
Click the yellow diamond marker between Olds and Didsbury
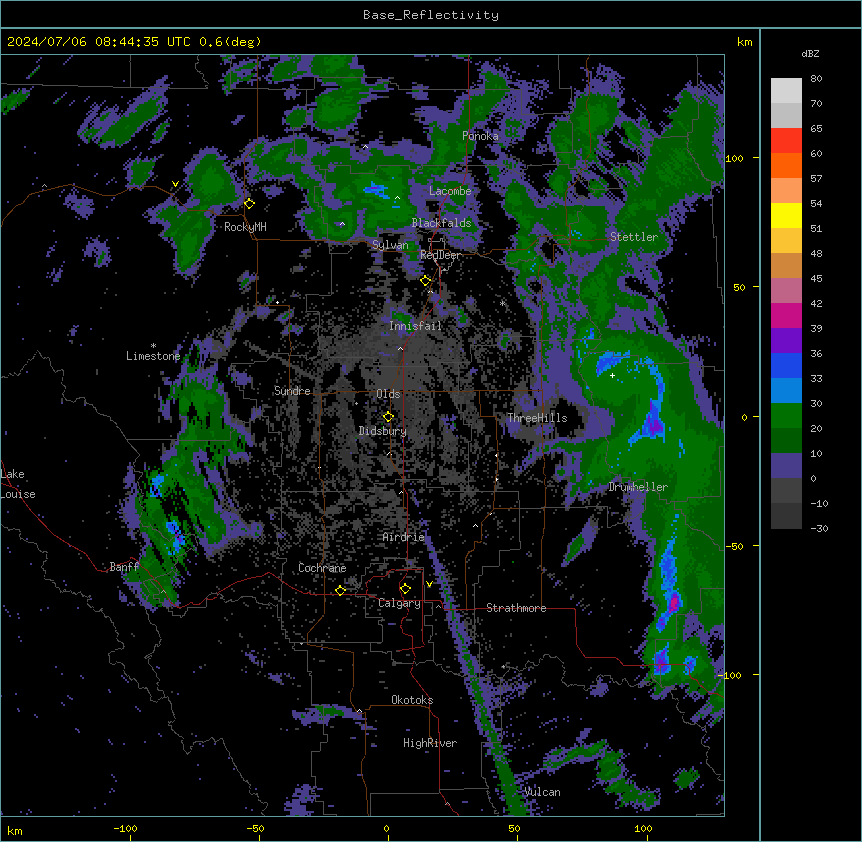tap(388, 417)
